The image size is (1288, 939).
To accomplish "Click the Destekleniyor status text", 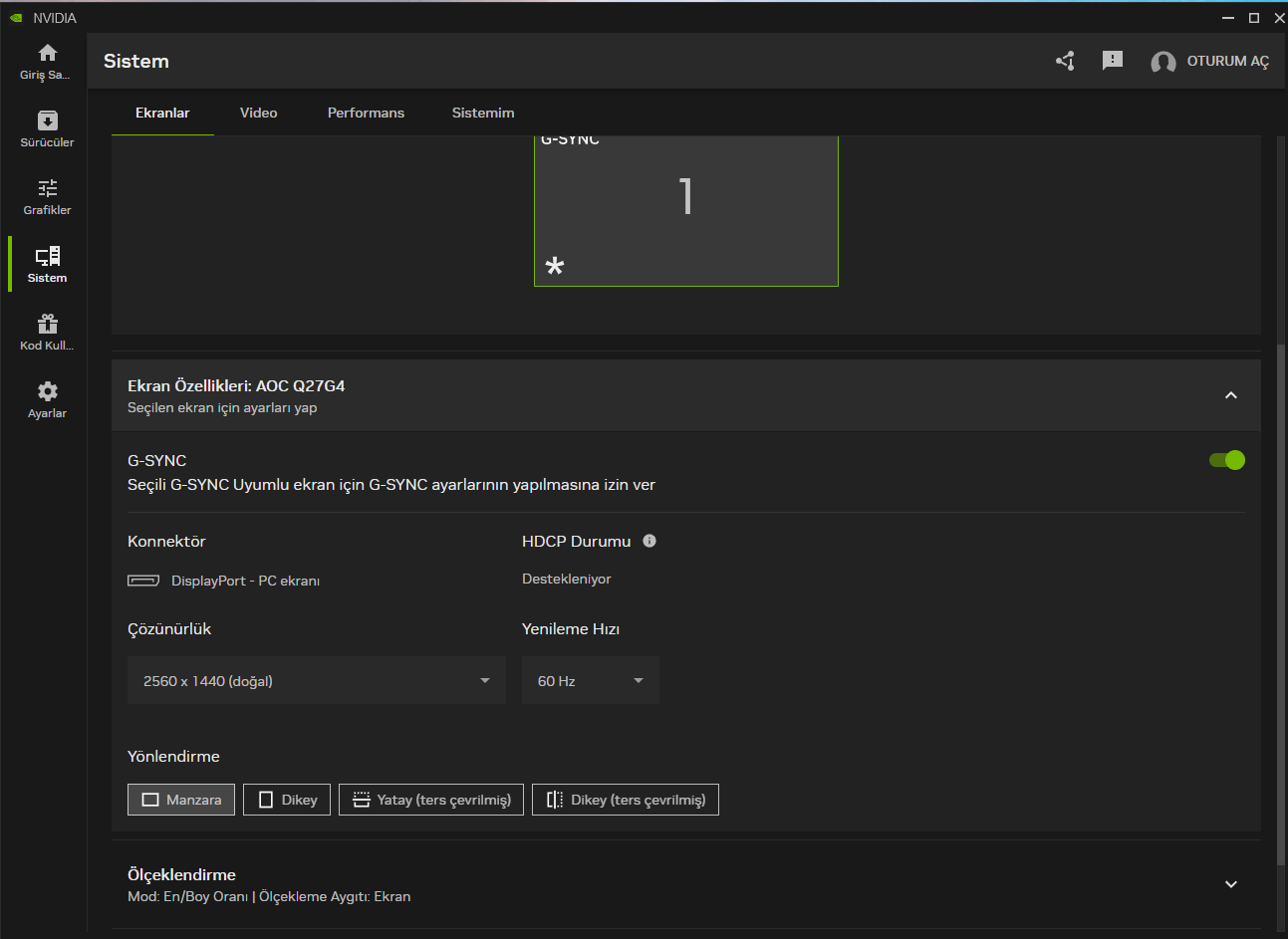I will [x=567, y=579].
